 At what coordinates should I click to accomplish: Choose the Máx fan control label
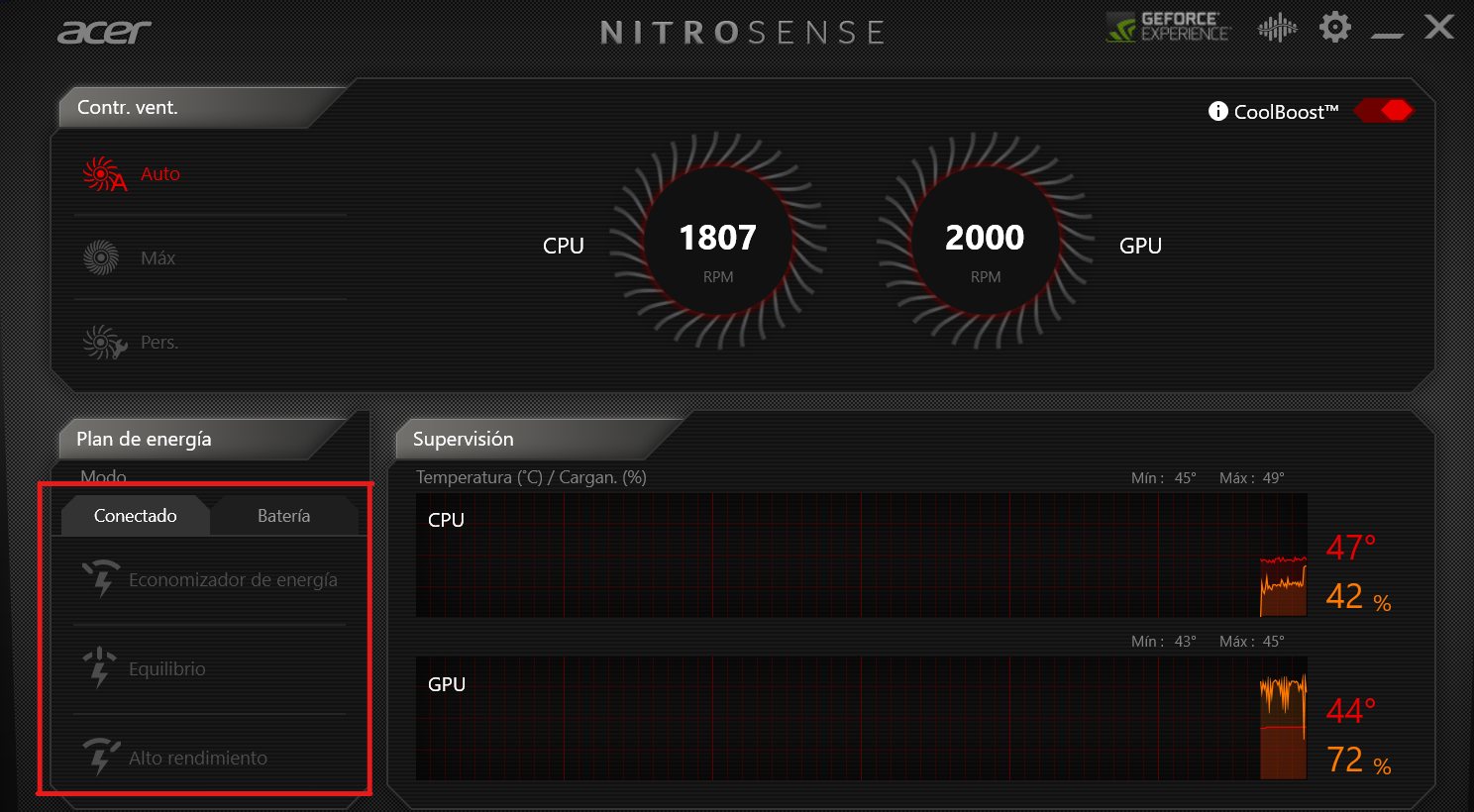point(158,258)
